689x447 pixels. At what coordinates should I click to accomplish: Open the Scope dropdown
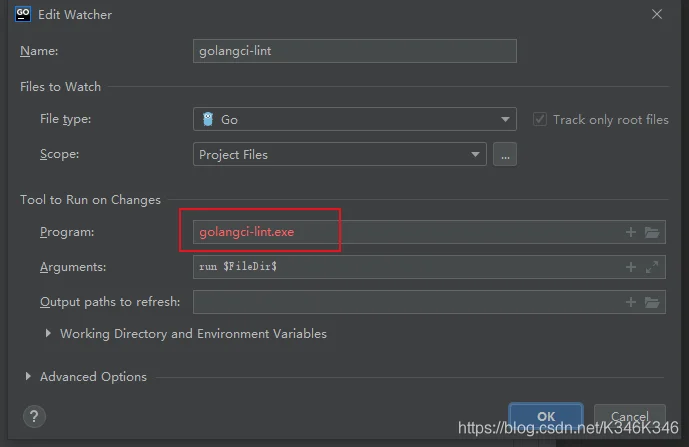[340, 154]
